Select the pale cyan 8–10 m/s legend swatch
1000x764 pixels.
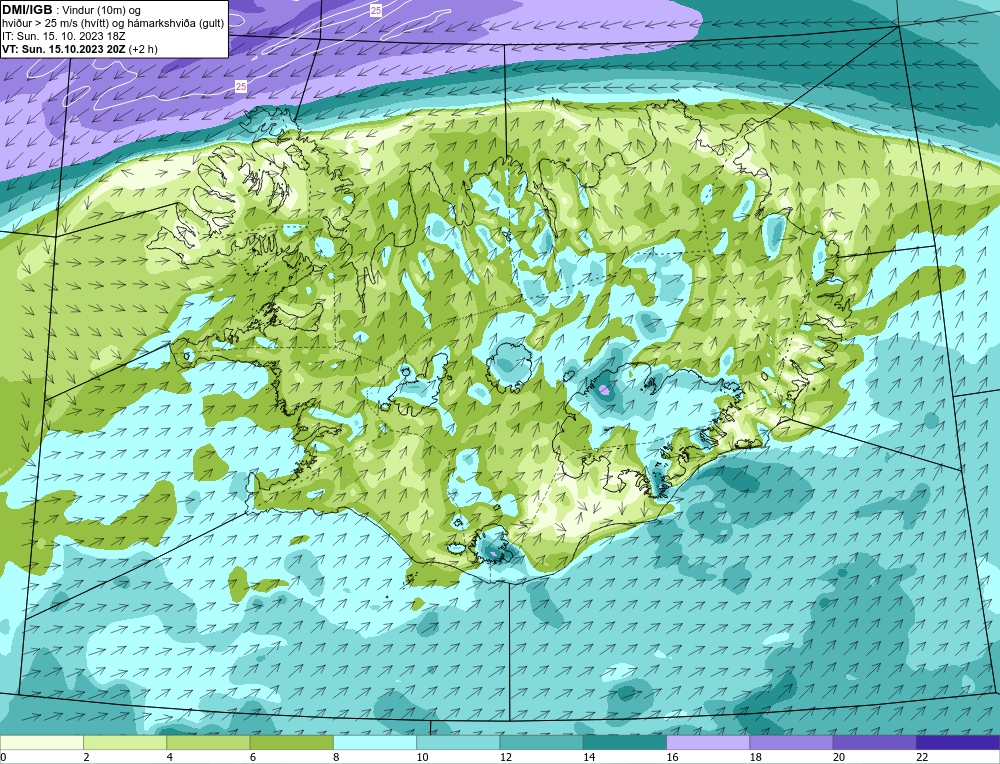pos(375,742)
